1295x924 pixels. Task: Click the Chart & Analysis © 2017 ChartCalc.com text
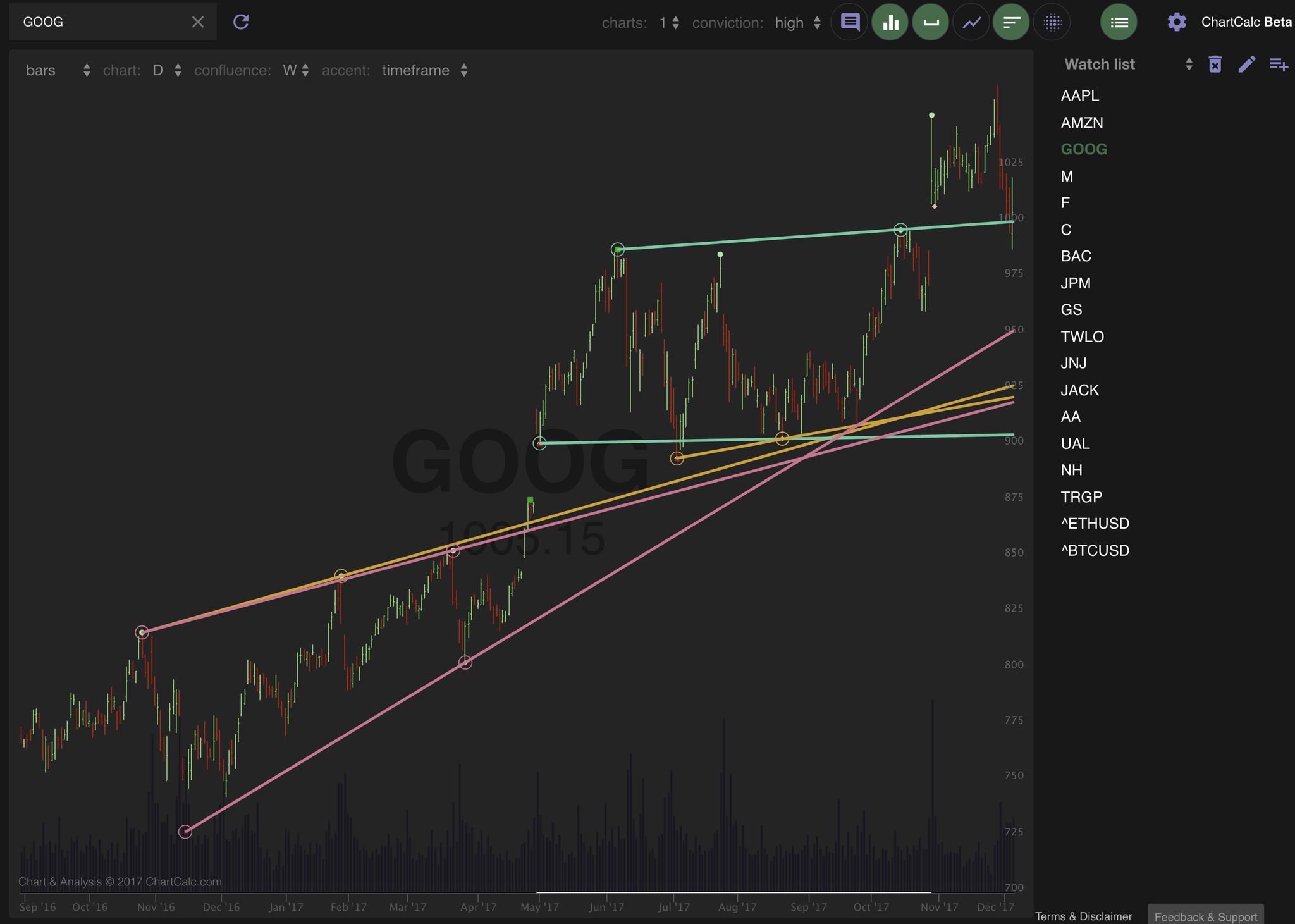pyautogui.click(x=120, y=882)
